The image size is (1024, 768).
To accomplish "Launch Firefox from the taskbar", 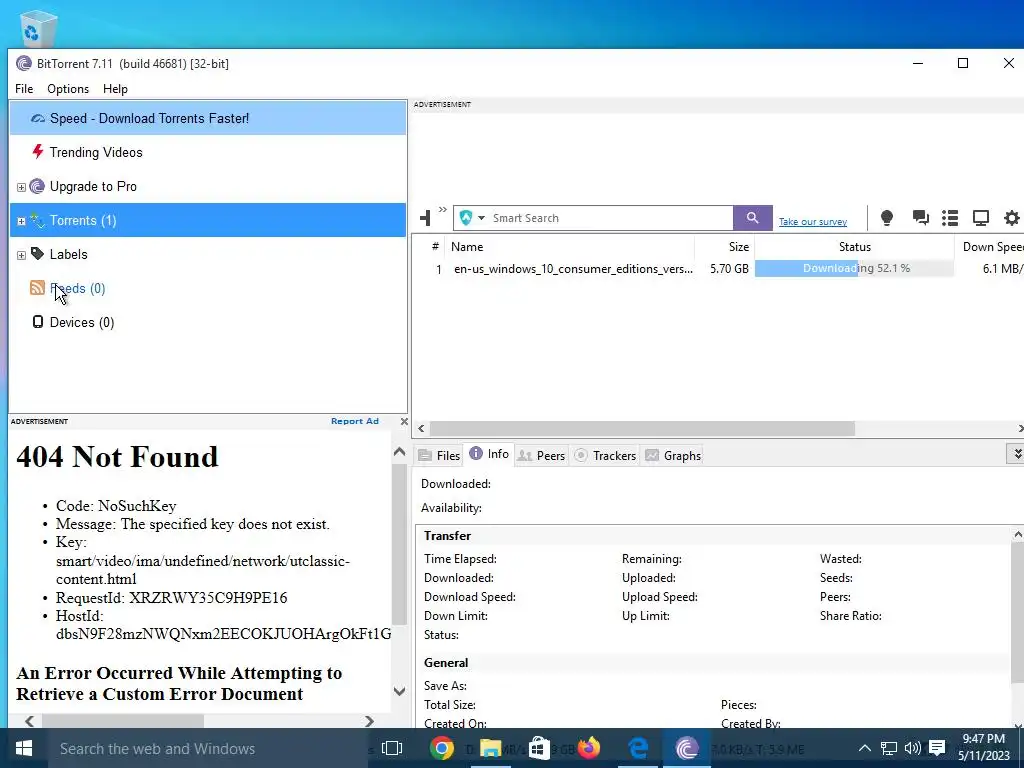I will (588, 748).
